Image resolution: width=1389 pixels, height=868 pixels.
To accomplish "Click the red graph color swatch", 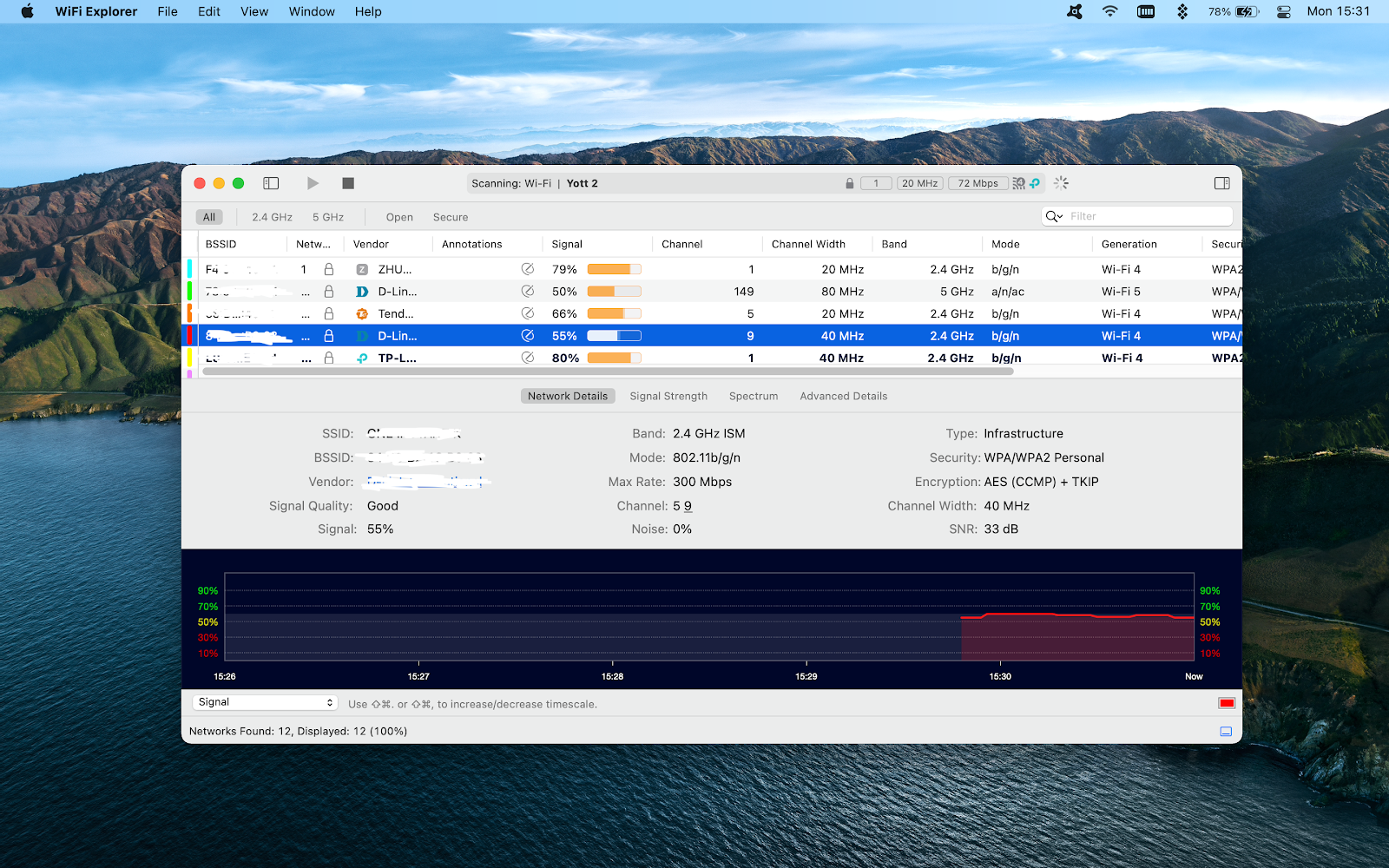I will [x=1227, y=703].
